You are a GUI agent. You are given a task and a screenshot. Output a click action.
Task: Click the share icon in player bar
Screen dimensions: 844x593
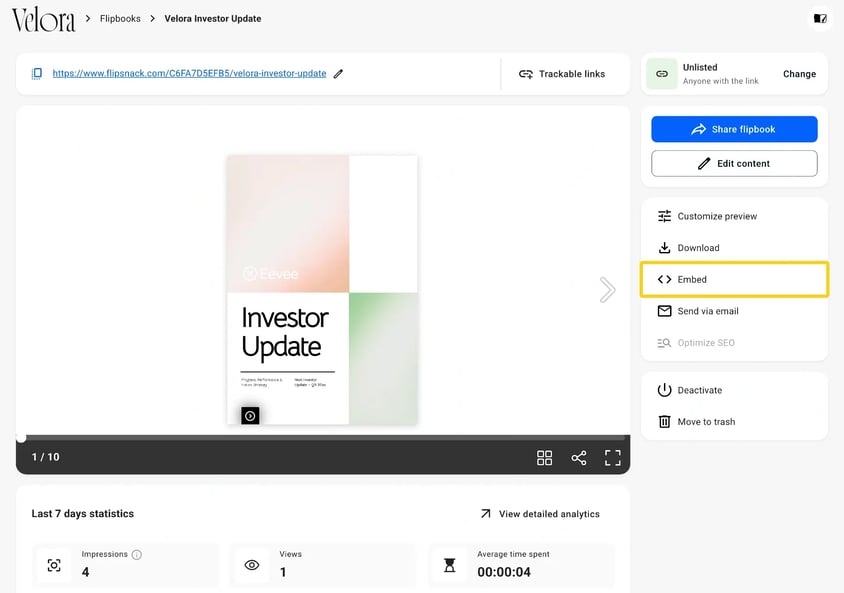[x=579, y=458]
